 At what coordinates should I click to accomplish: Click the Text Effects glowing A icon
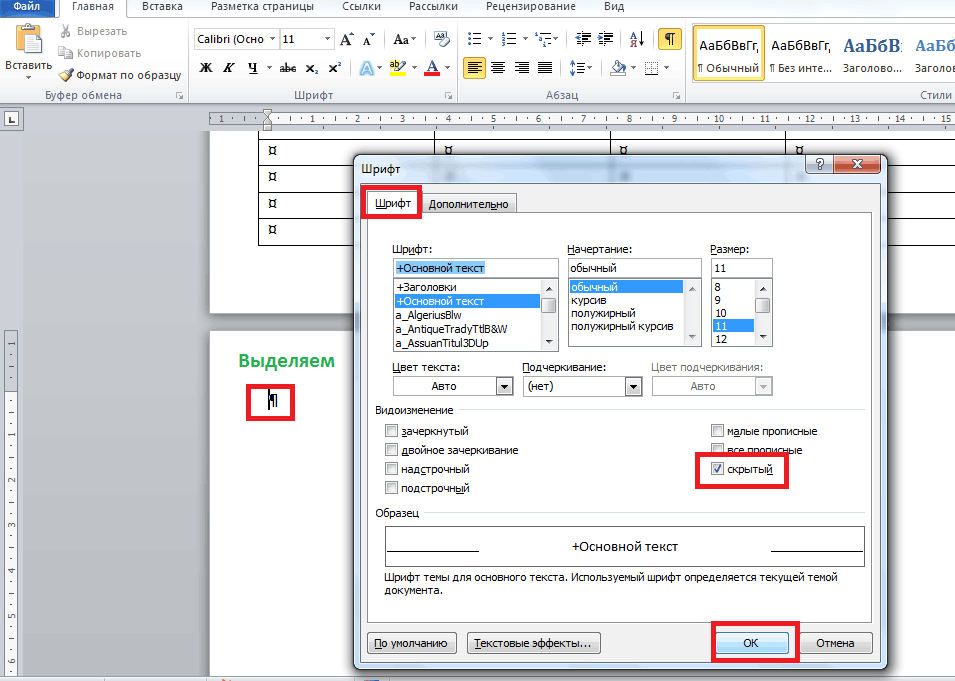pos(367,68)
